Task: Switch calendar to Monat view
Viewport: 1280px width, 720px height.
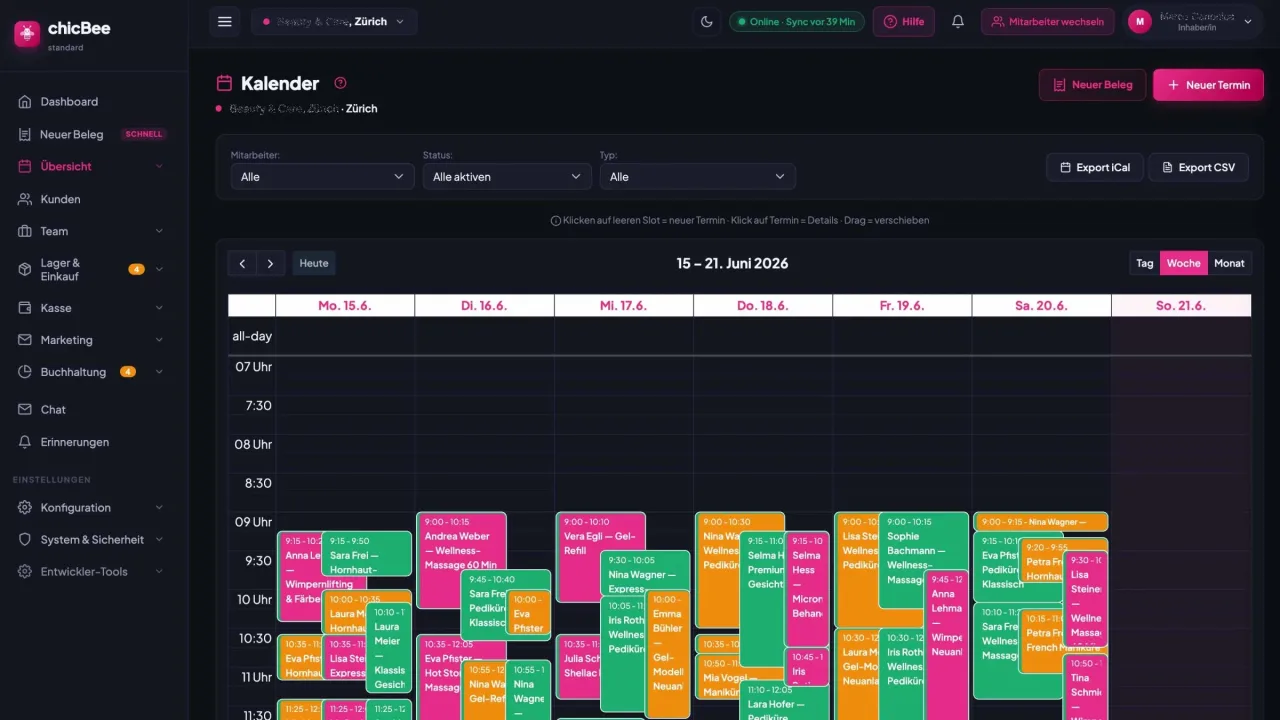Action: [x=1230, y=263]
